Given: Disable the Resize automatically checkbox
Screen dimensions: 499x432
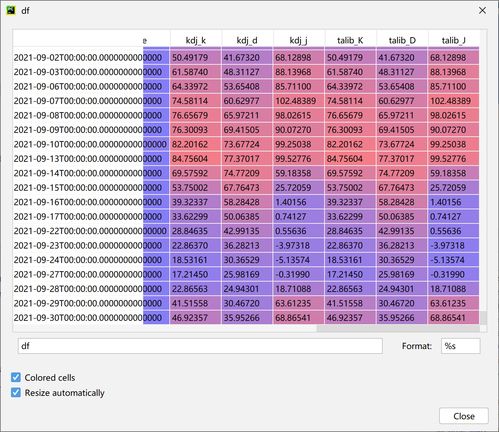Looking at the screenshot, I should [16, 392].
